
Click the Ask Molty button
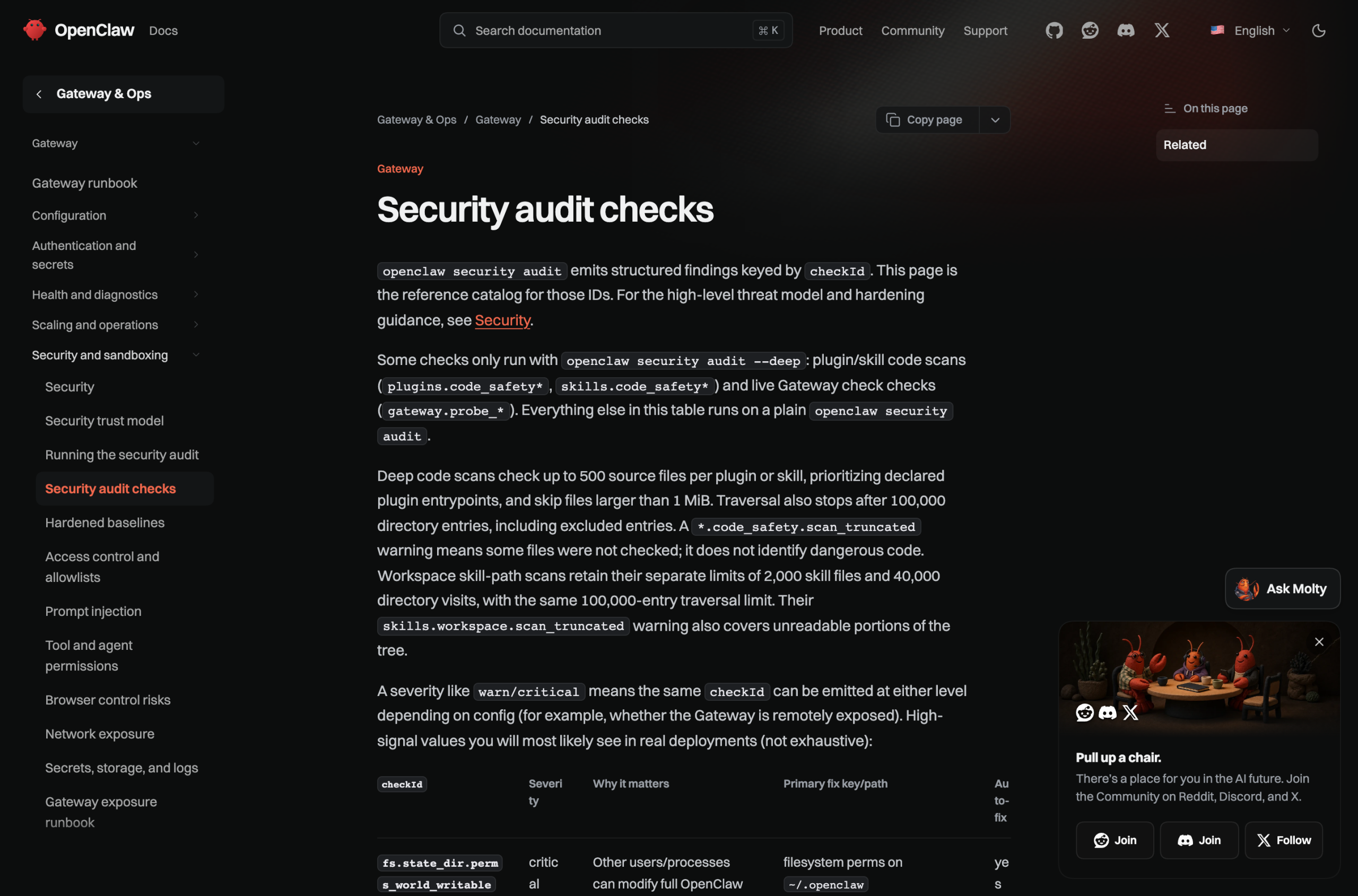coord(1283,588)
